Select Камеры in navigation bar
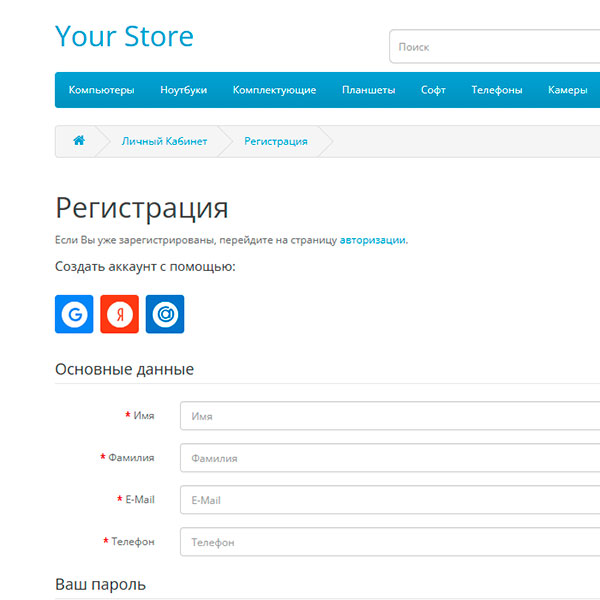Viewport: 600px width, 600px height. [x=567, y=90]
